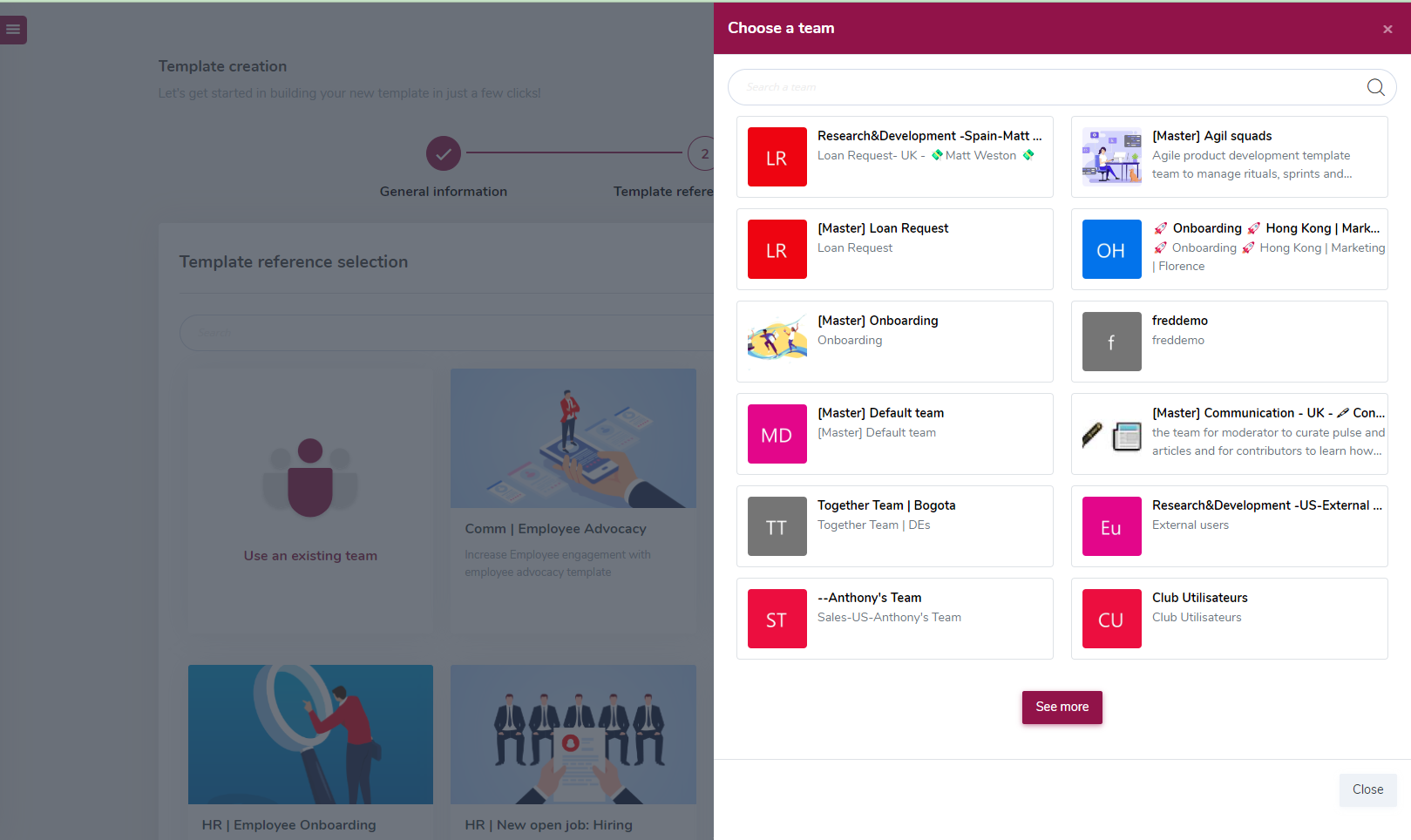Open the hamburger menu icon
The image size is (1411, 840).
pyautogui.click(x=12, y=30)
